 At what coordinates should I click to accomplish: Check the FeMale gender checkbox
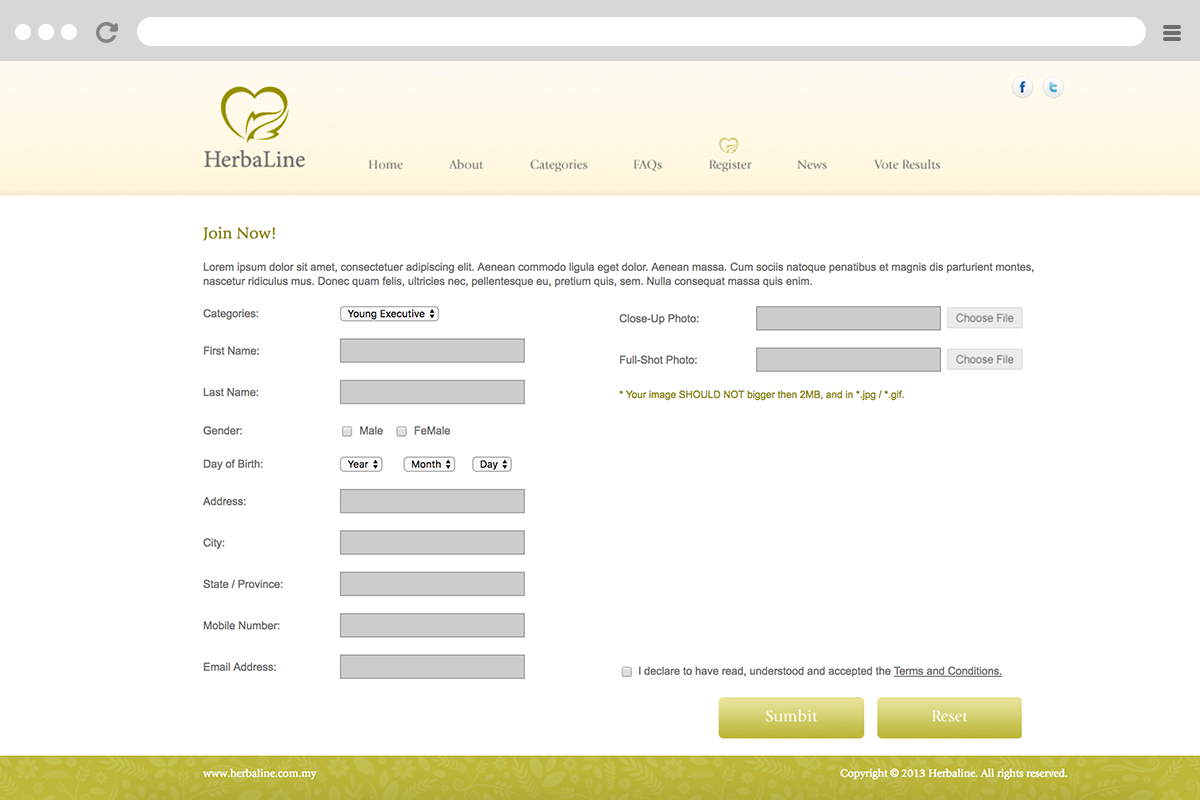[402, 432]
